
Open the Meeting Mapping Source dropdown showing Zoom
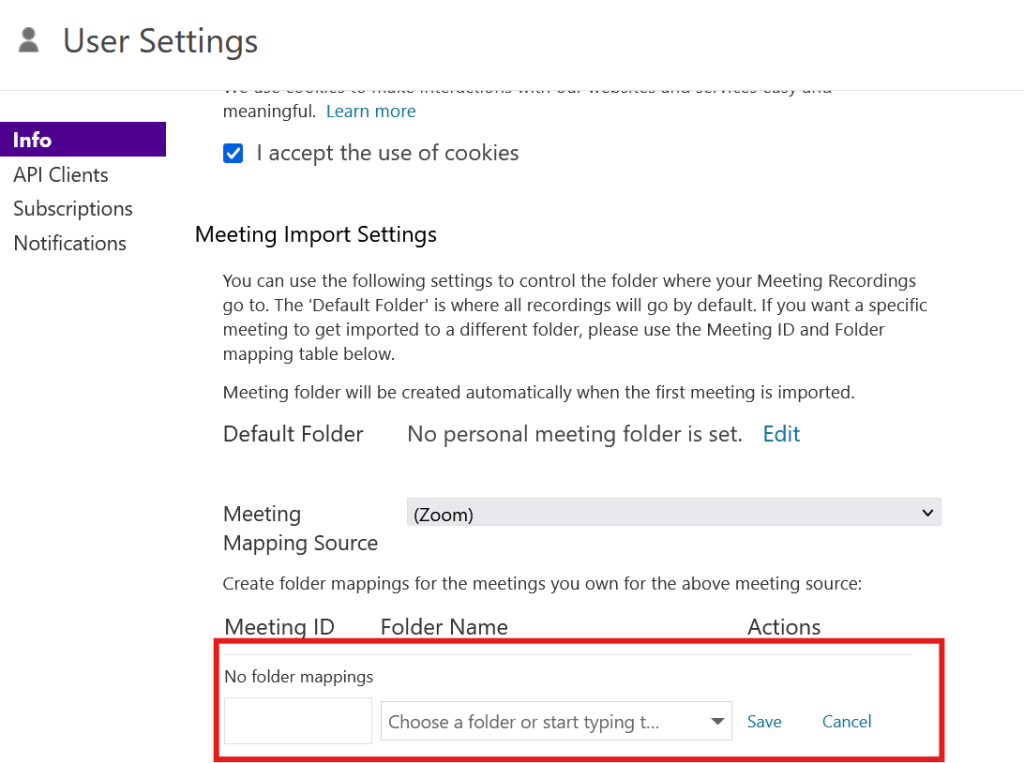click(x=674, y=514)
